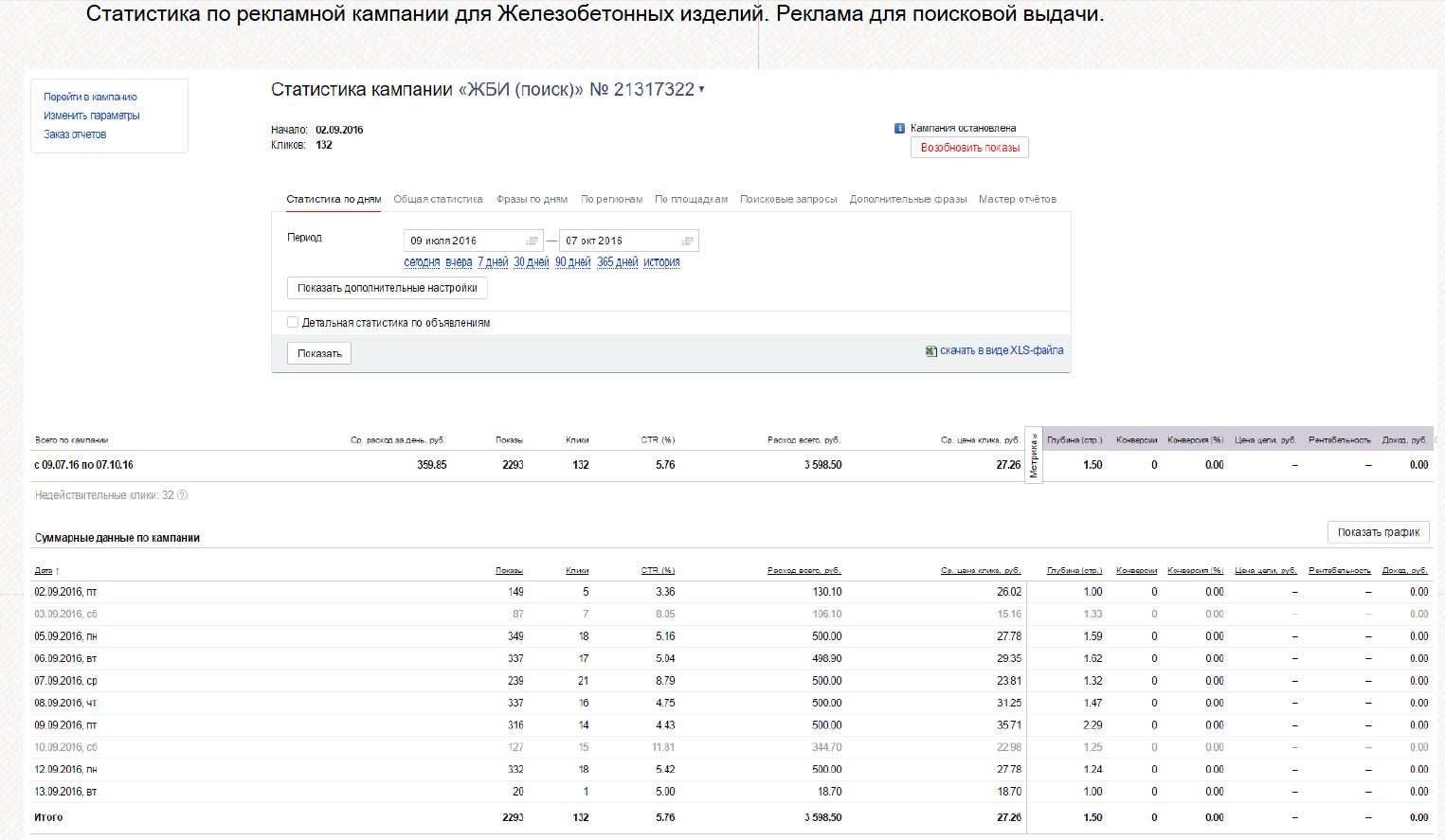Follow the Изменить параметры link
Viewport: 1445px width, 840px height.
(92, 116)
